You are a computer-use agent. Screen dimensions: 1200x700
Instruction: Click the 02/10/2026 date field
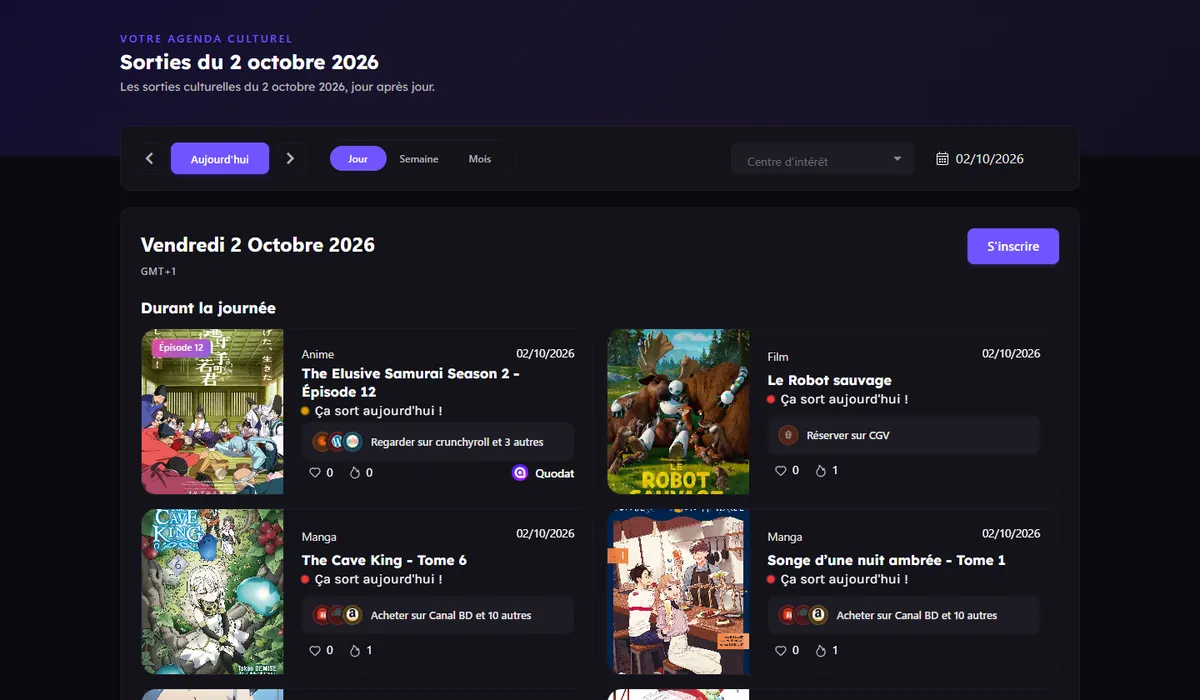coord(990,159)
